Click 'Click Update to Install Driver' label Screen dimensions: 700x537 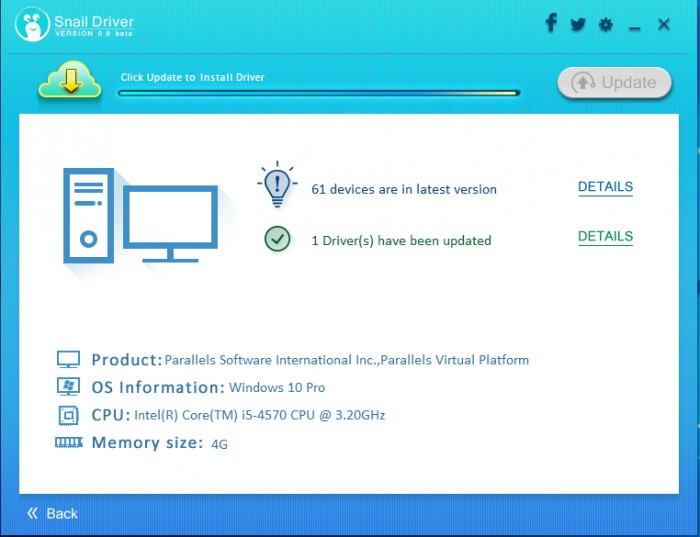(x=192, y=77)
